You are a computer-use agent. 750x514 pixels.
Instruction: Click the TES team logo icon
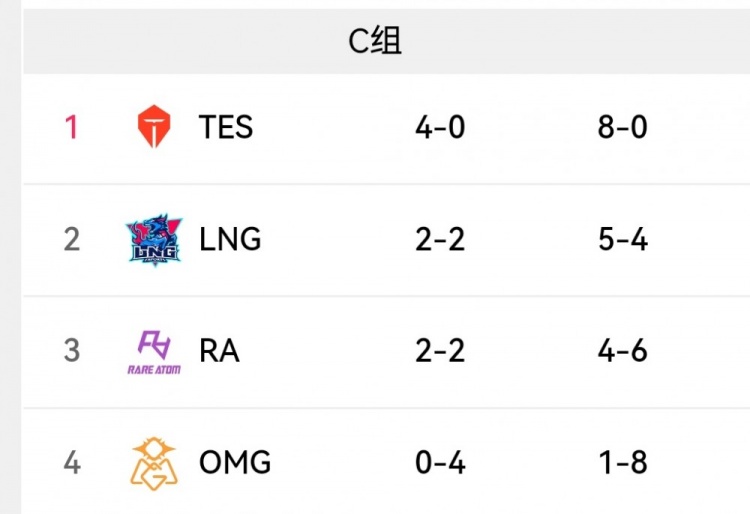154,127
